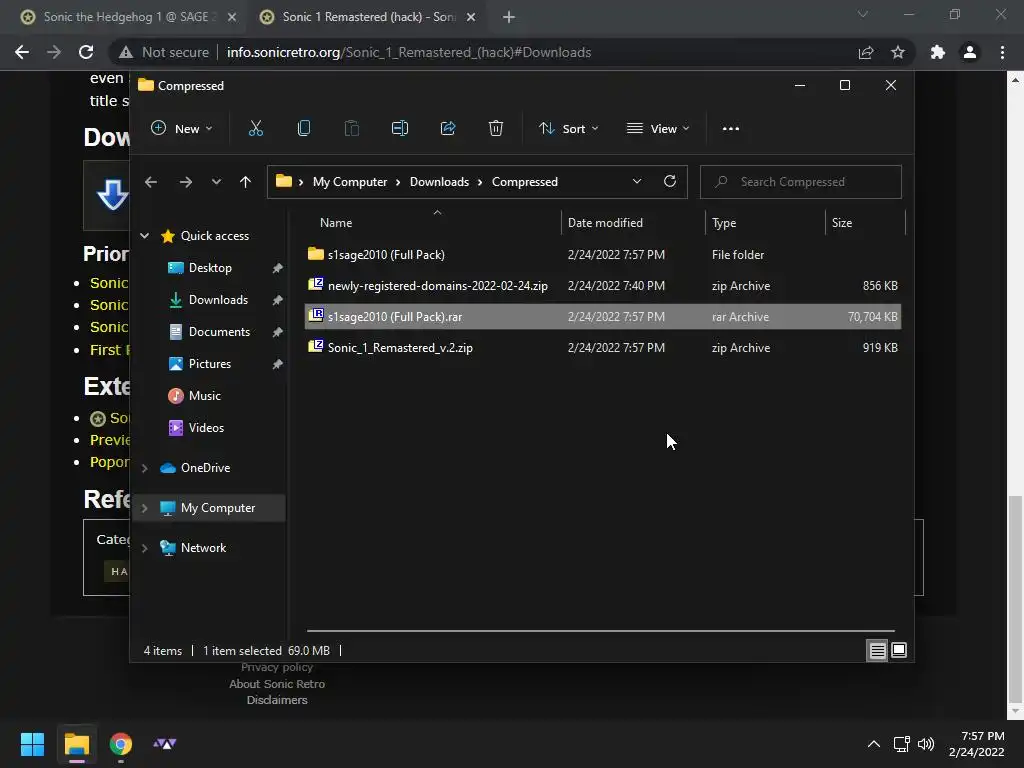Screen dimensions: 1024x768
Task: Click the Size column header
Action: click(x=865, y=223)
